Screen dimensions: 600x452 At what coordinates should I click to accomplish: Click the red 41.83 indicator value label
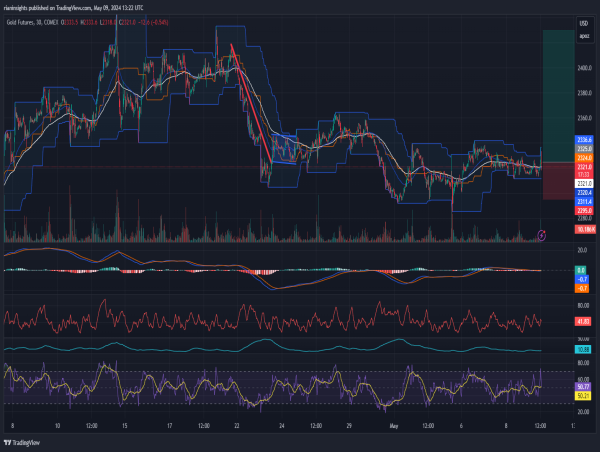[583, 321]
